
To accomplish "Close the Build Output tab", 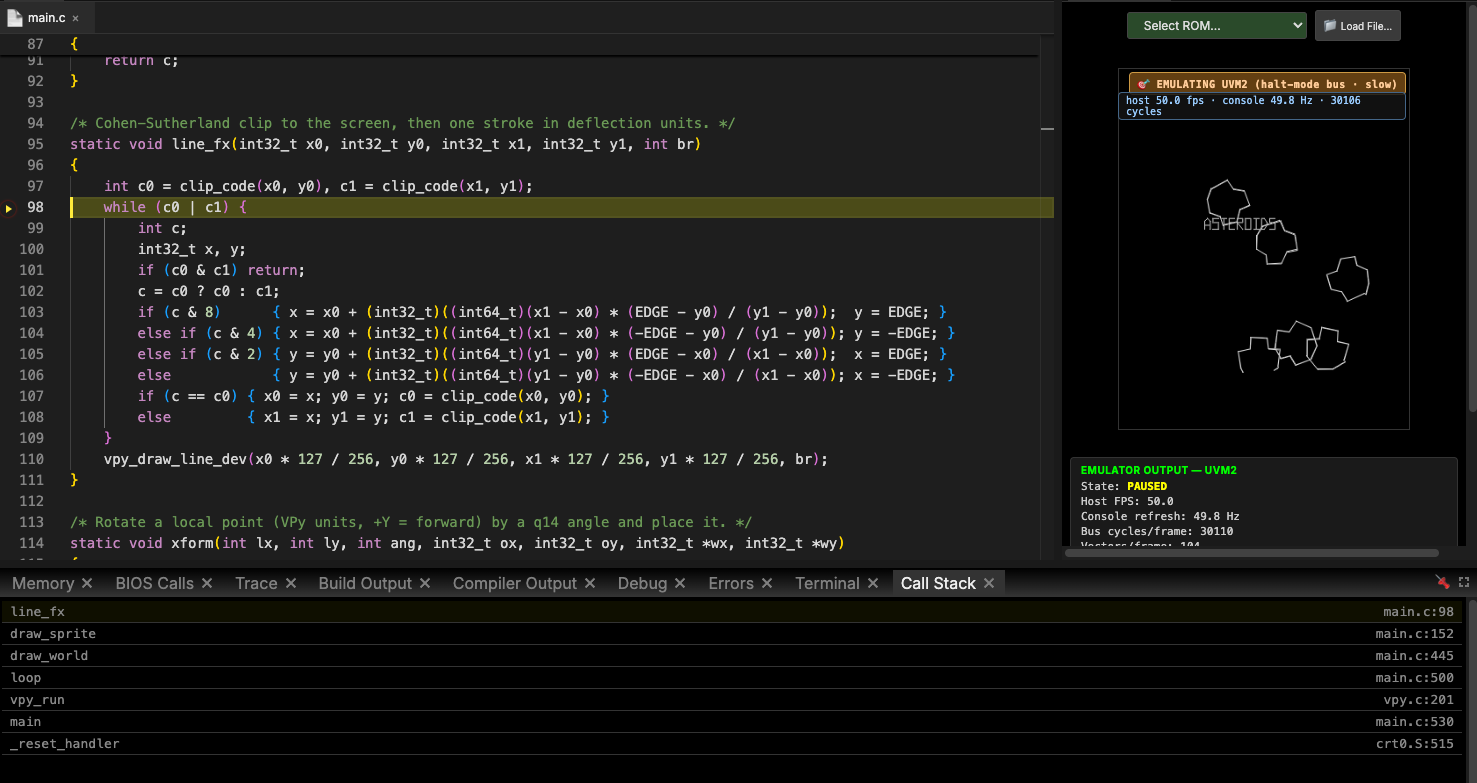I will tap(425, 583).
